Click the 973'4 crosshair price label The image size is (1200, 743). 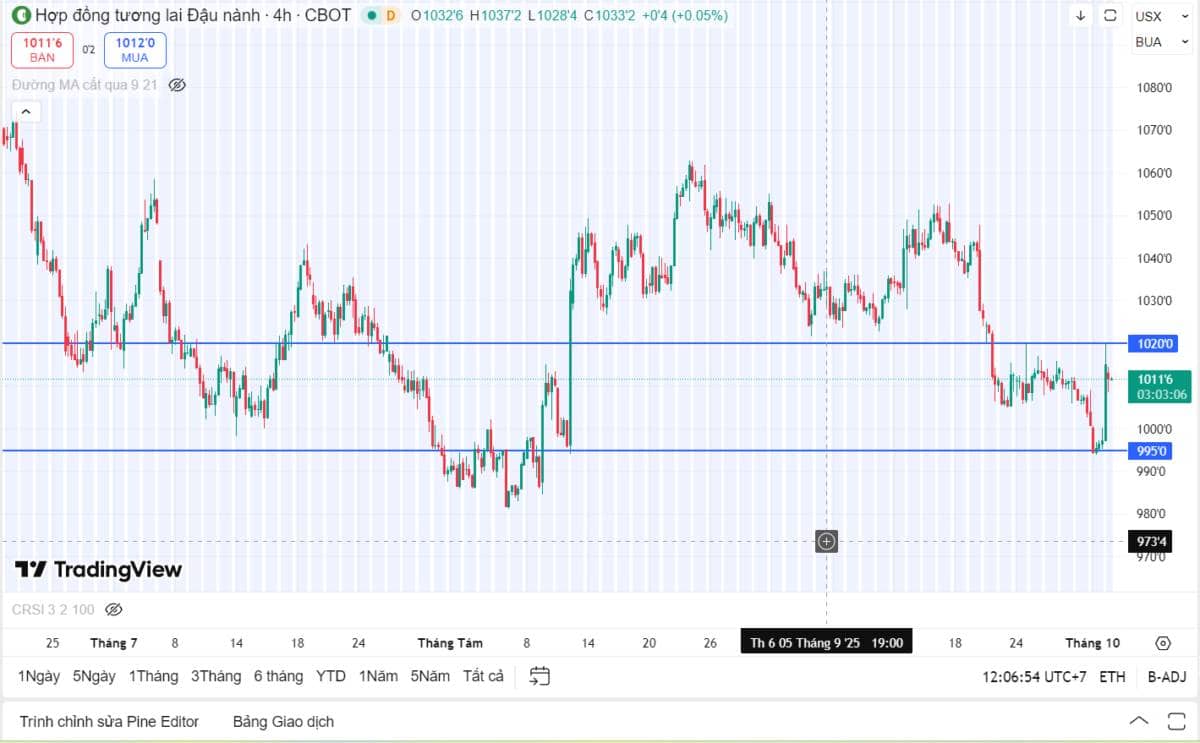point(1152,542)
